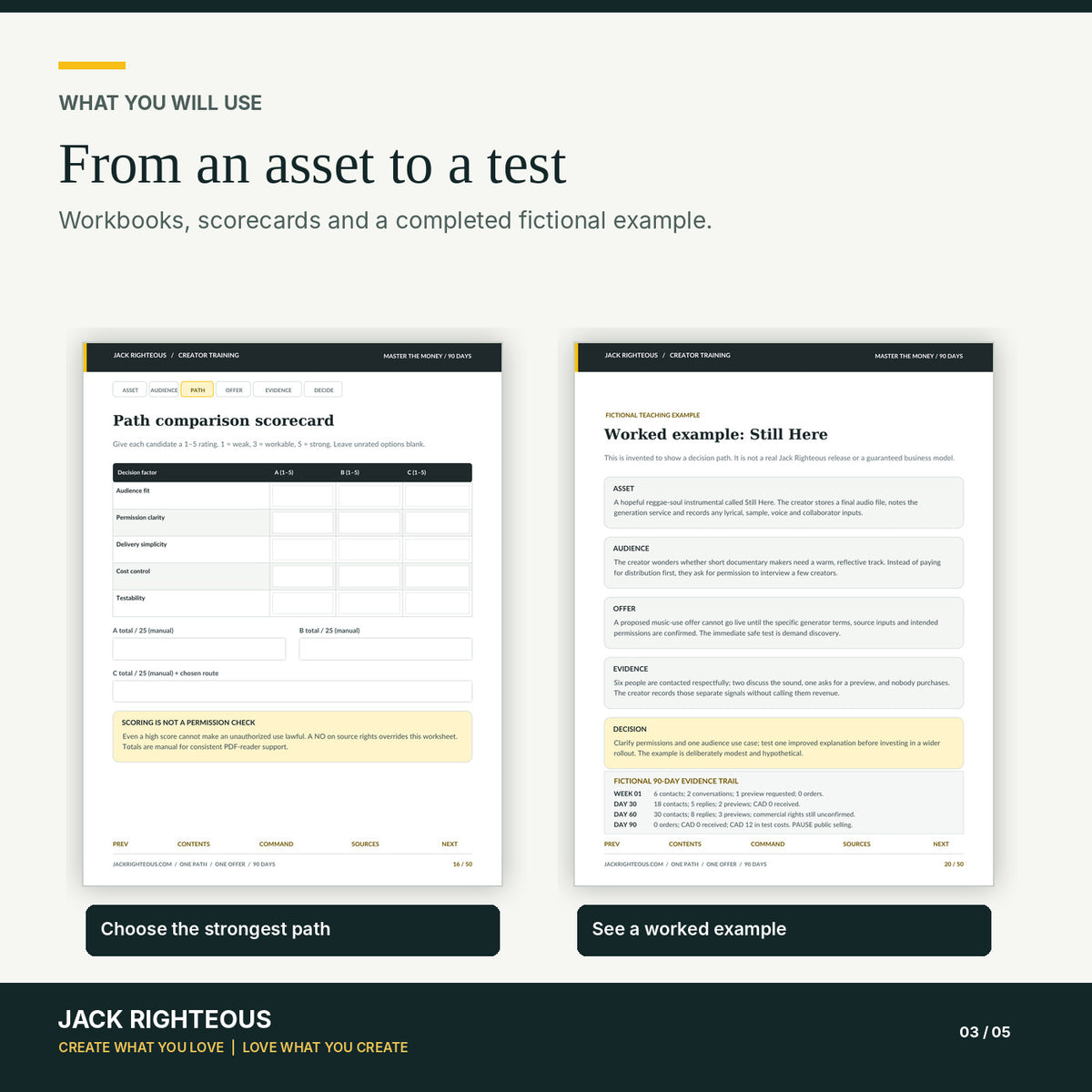Click the Audience fit rating box for option B
This screenshot has height=1092, width=1092.
[369, 496]
